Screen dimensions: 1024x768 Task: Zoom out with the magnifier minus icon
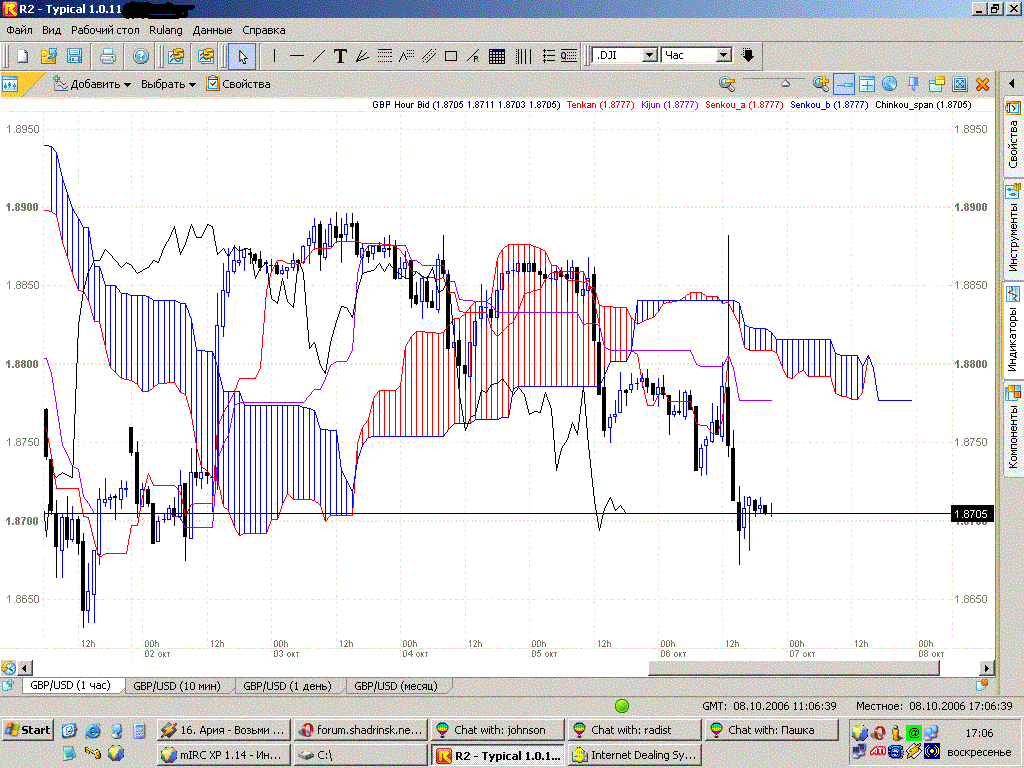pyautogui.click(x=727, y=84)
